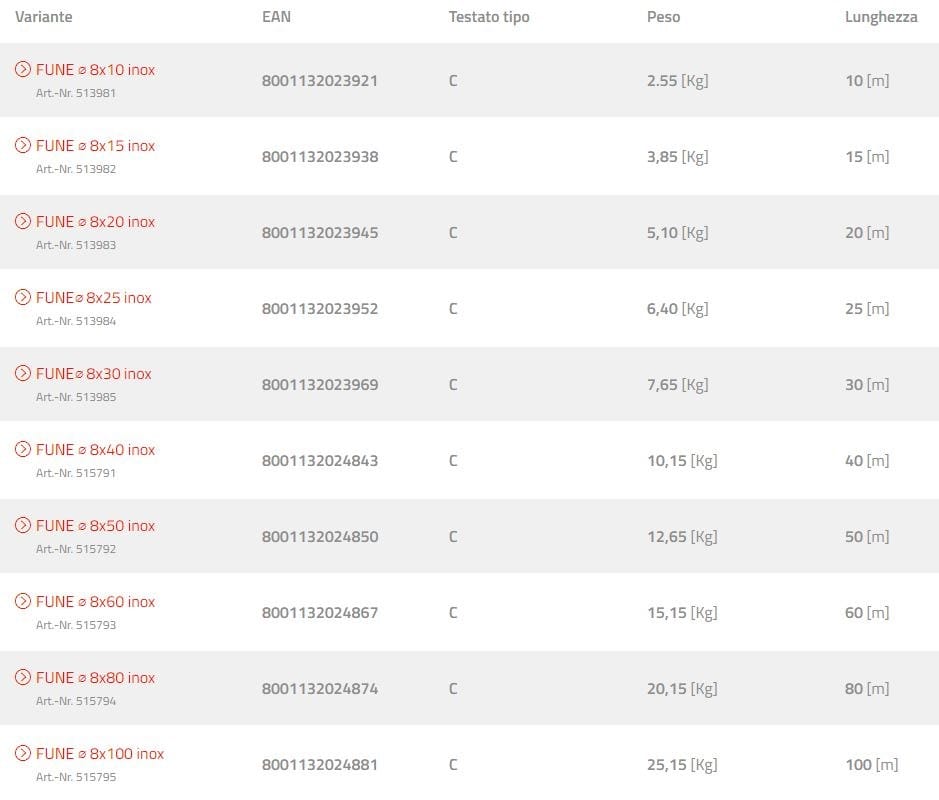Click the circled arrow next to FUNE 8x15 inox

(x=23, y=145)
